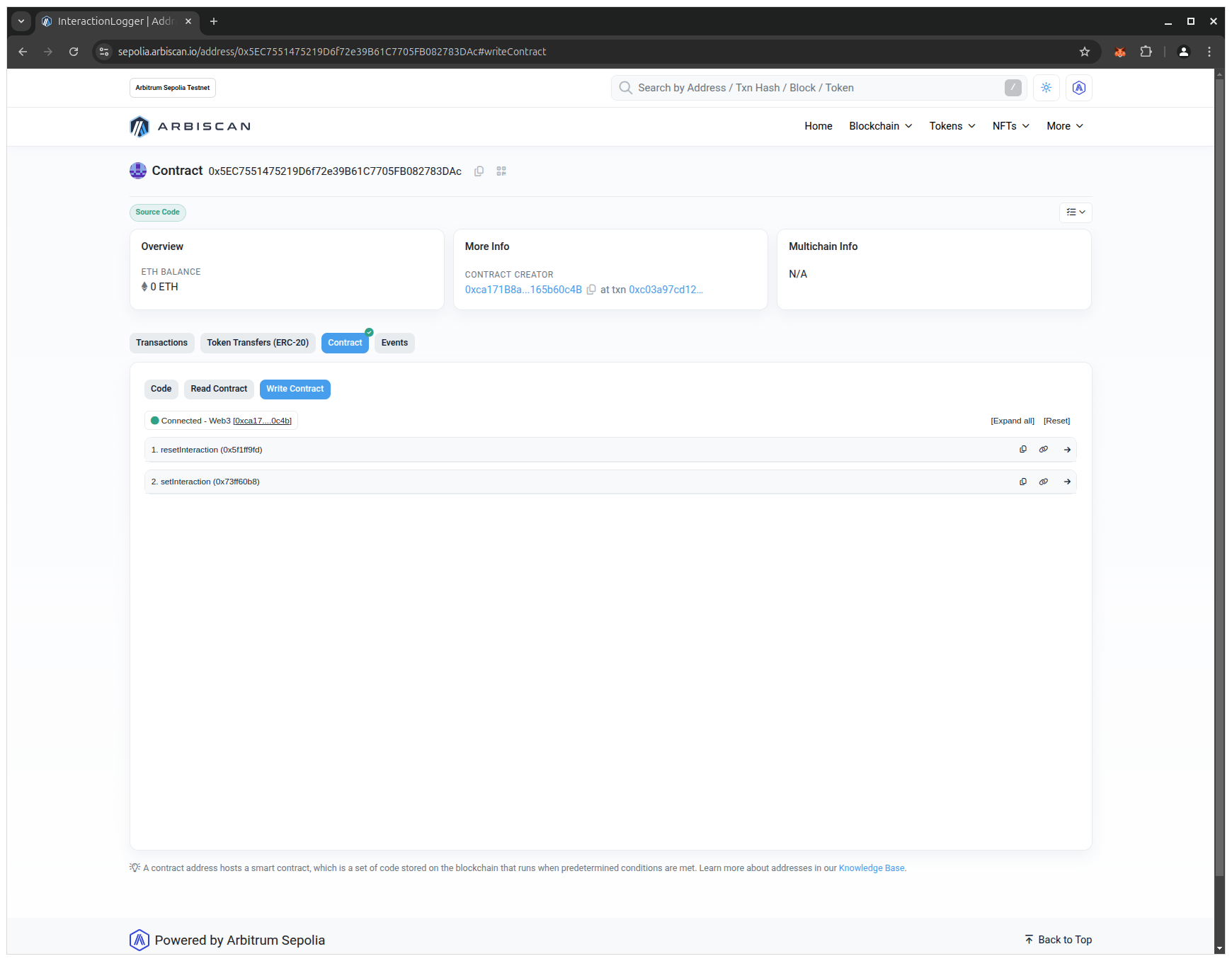Expand the resetInteraction function row
Image resolution: width=1232 pixels, height=961 pixels.
click(1067, 450)
